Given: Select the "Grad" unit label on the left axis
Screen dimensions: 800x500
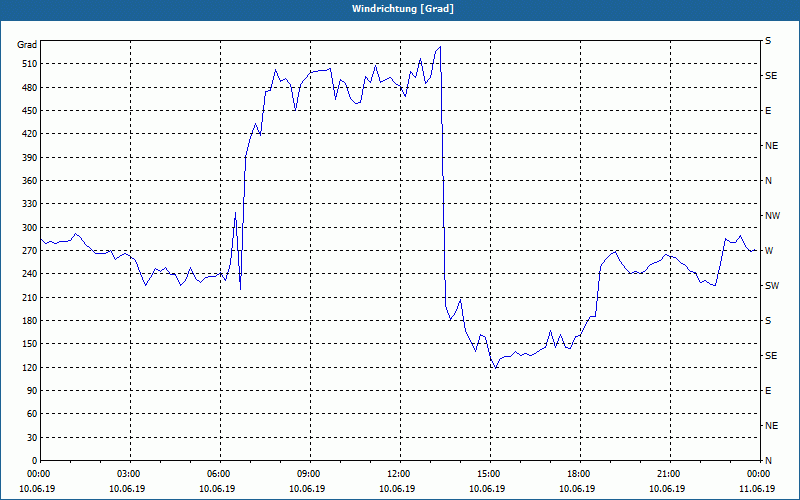Looking at the screenshot, I should click(x=27, y=45).
